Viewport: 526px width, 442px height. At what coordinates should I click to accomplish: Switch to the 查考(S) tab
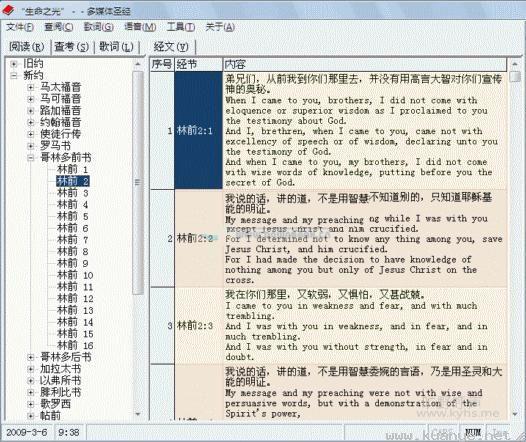coord(71,47)
